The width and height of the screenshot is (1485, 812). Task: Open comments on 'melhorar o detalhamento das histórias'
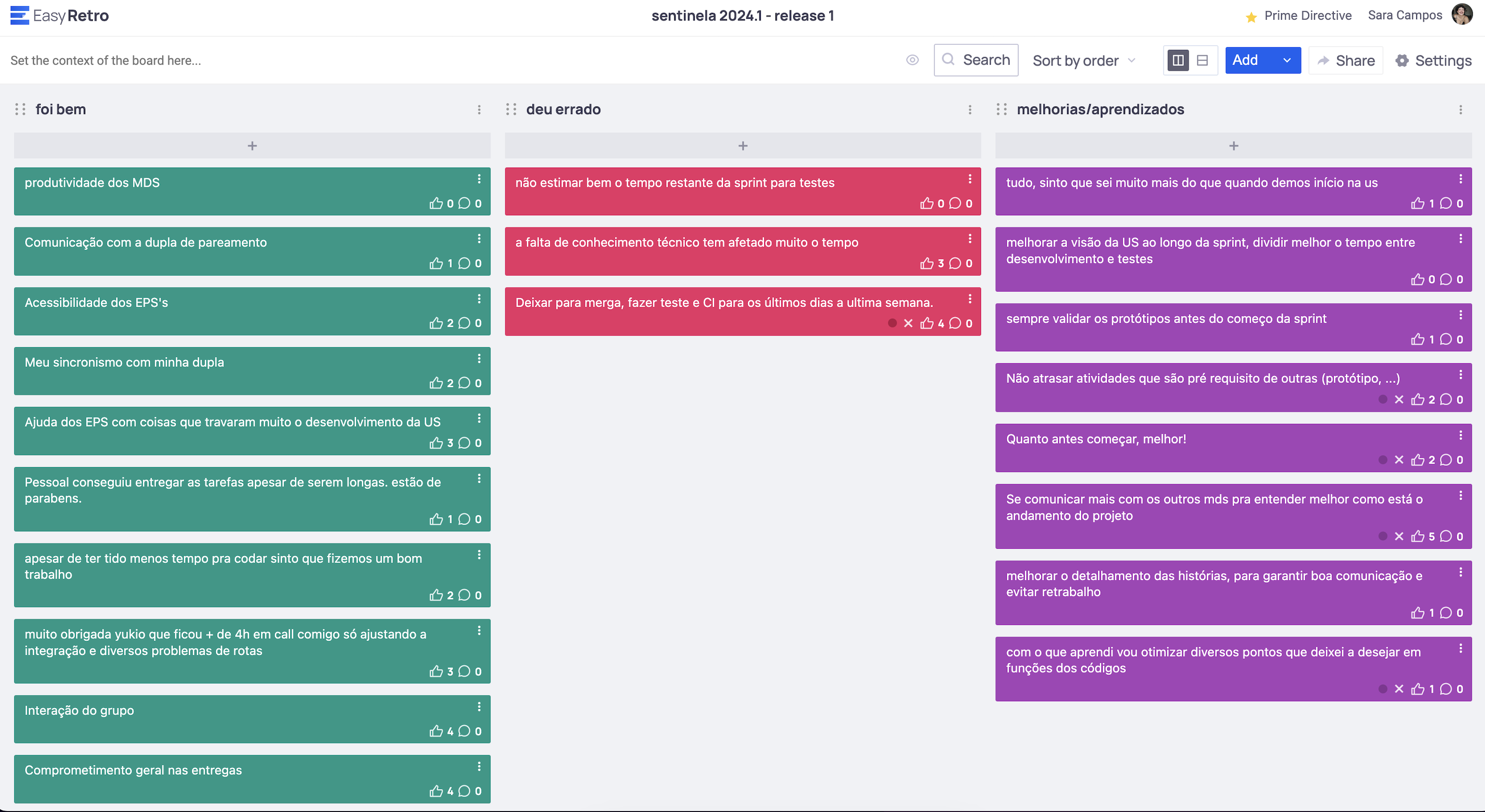pyautogui.click(x=1446, y=613)
